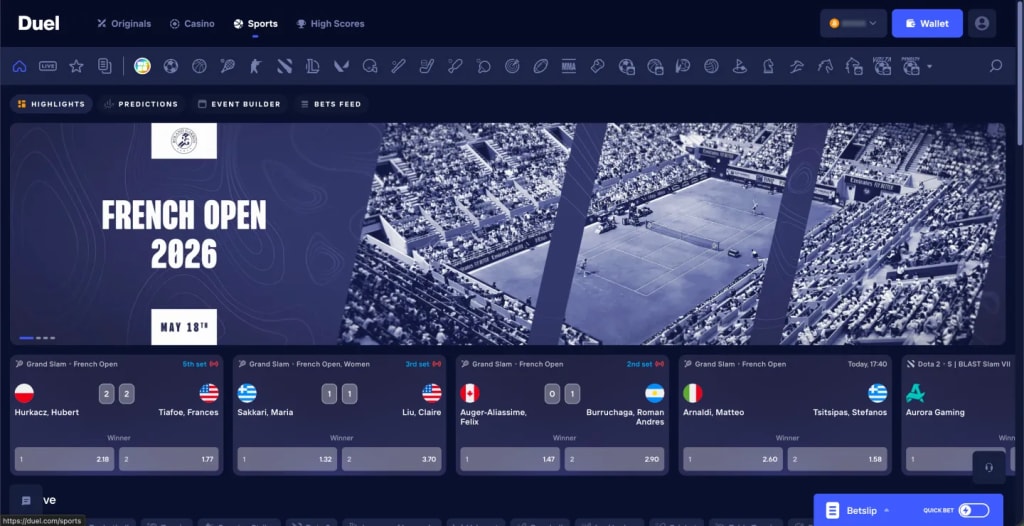
Task: Switch to the Bets Feed tab
Action: [330, 104]
